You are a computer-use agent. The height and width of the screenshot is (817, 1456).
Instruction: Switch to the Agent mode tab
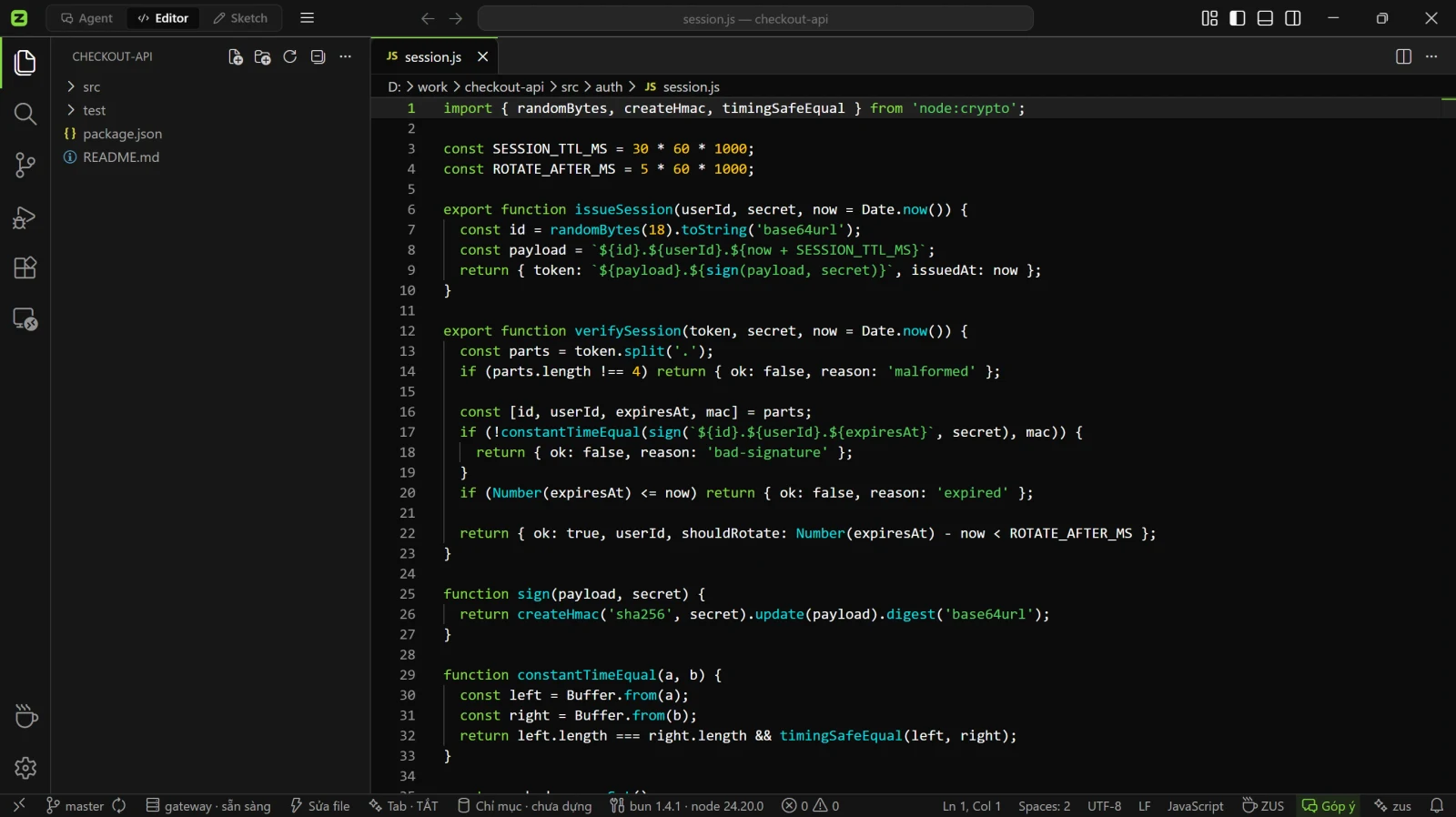click(x=87, y=18)
